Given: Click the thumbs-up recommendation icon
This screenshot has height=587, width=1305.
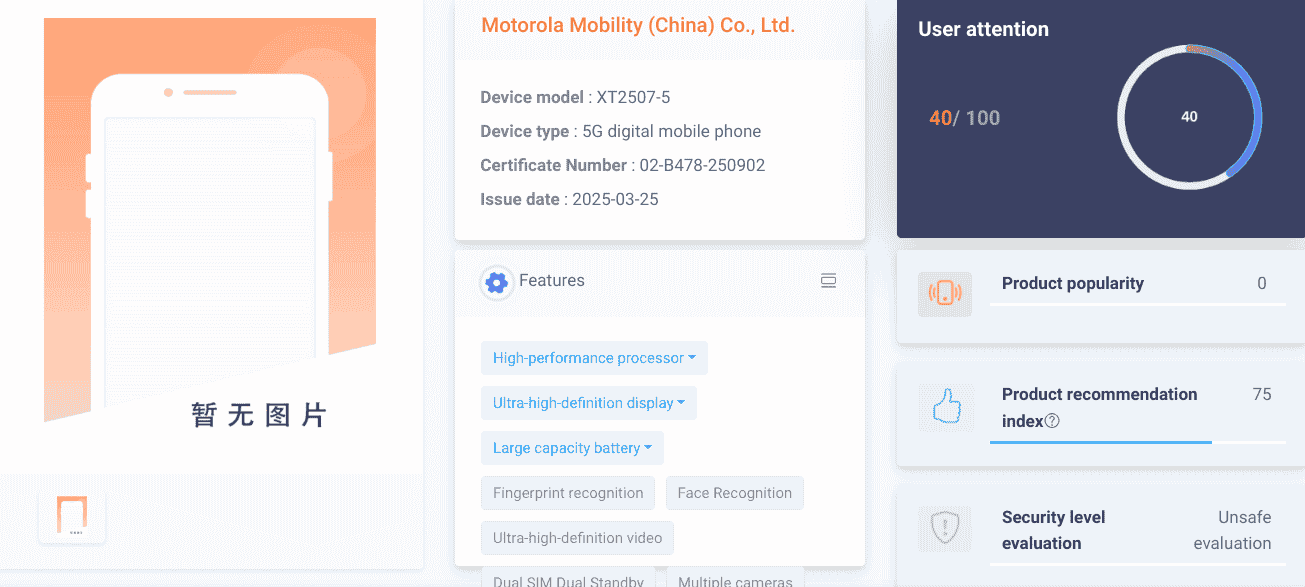Looking at the screenshot, I should [945, 406].
